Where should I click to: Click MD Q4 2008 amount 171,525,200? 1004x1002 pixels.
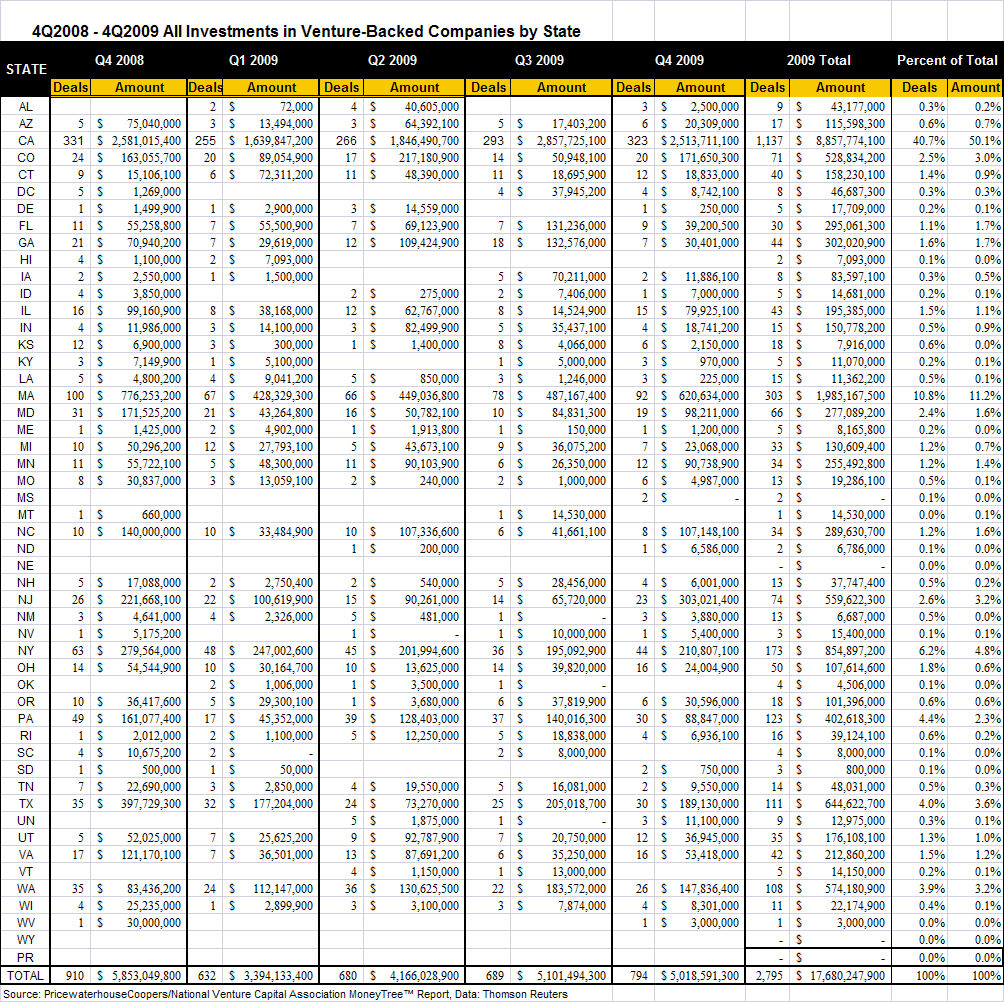tap(150, 412)
